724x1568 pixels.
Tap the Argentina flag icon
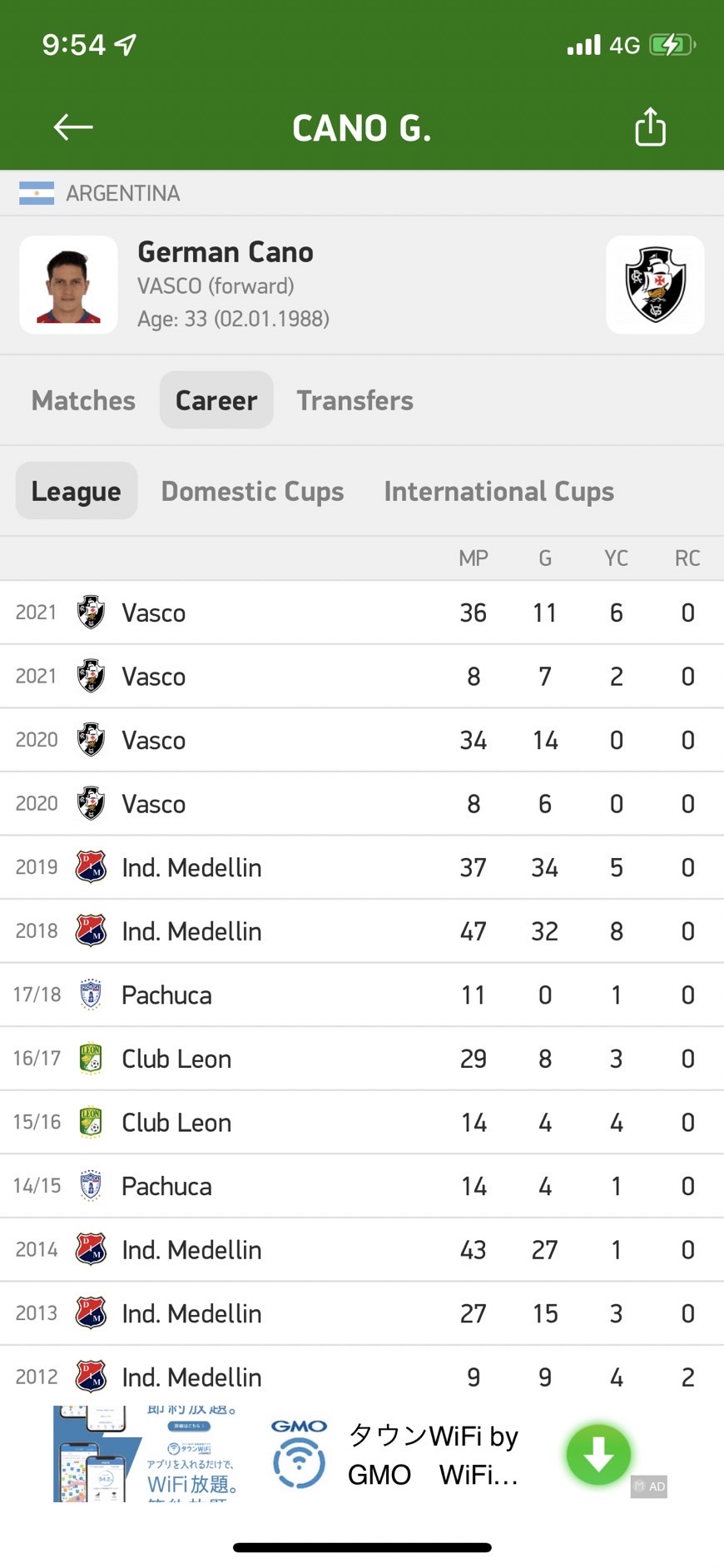(x=37, y=193)
